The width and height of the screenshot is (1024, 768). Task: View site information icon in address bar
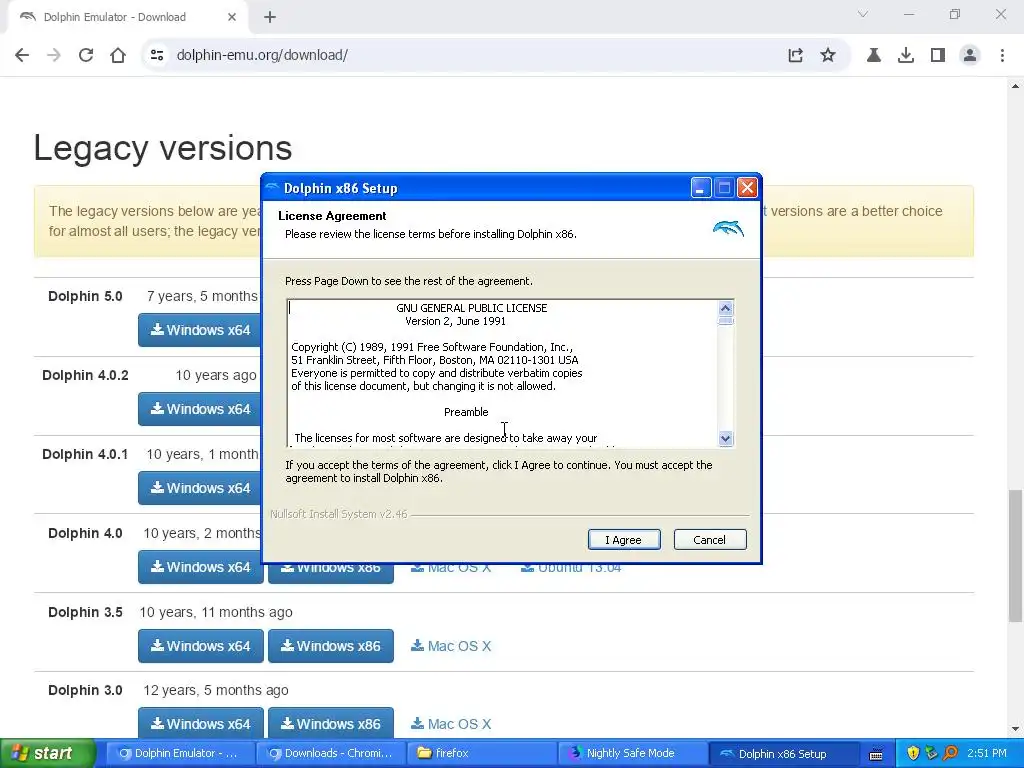[x=157, y=55]
